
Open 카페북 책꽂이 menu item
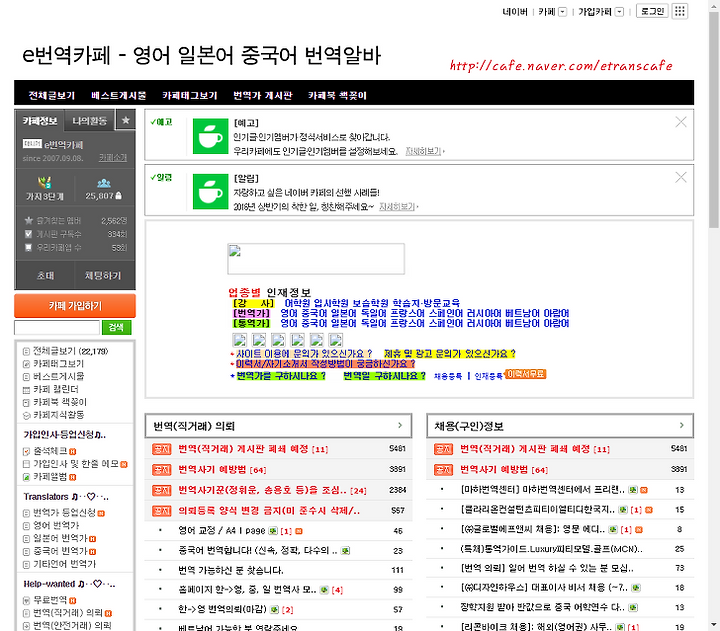[338, 96]
